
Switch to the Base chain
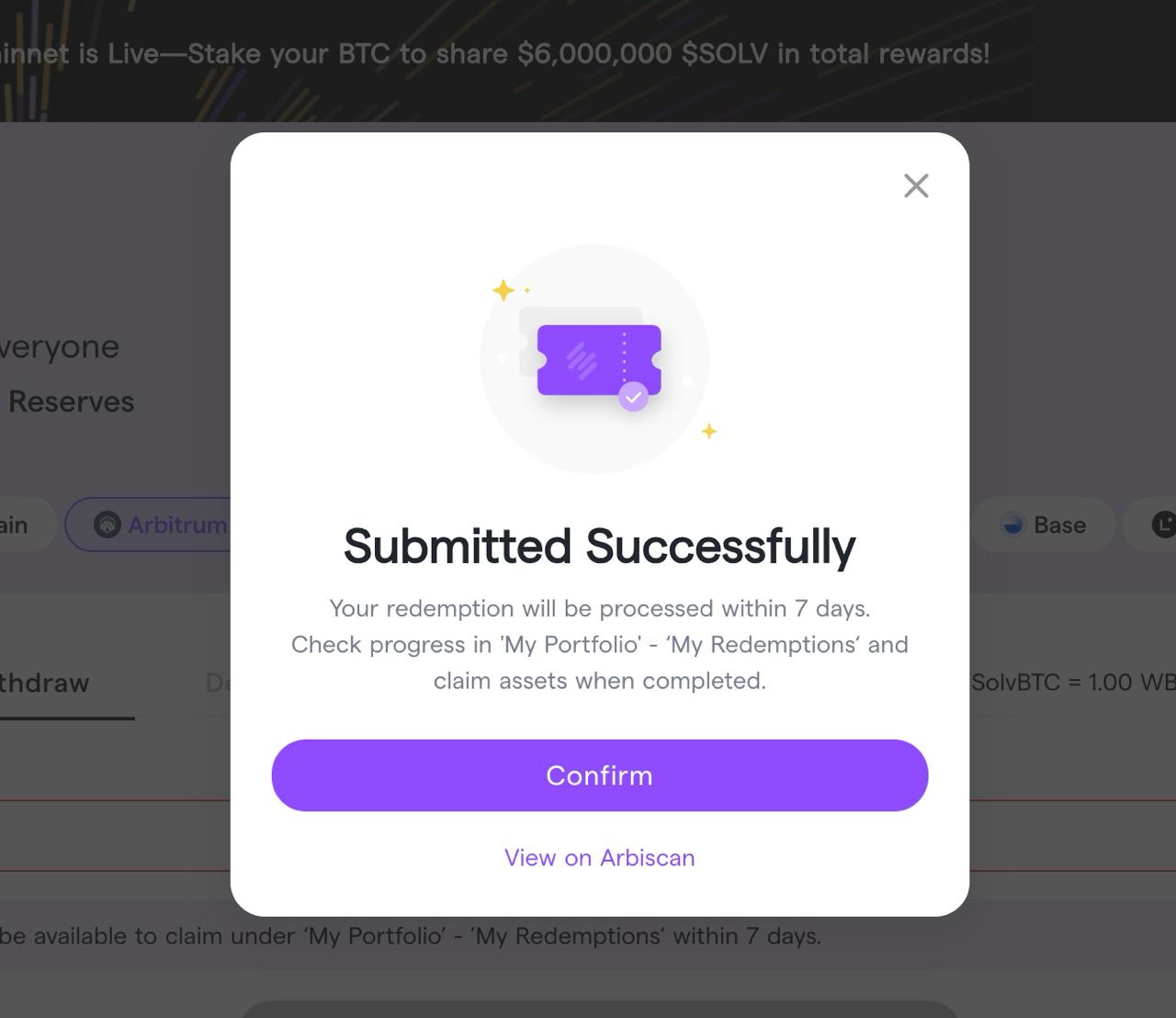point(1058,525)
